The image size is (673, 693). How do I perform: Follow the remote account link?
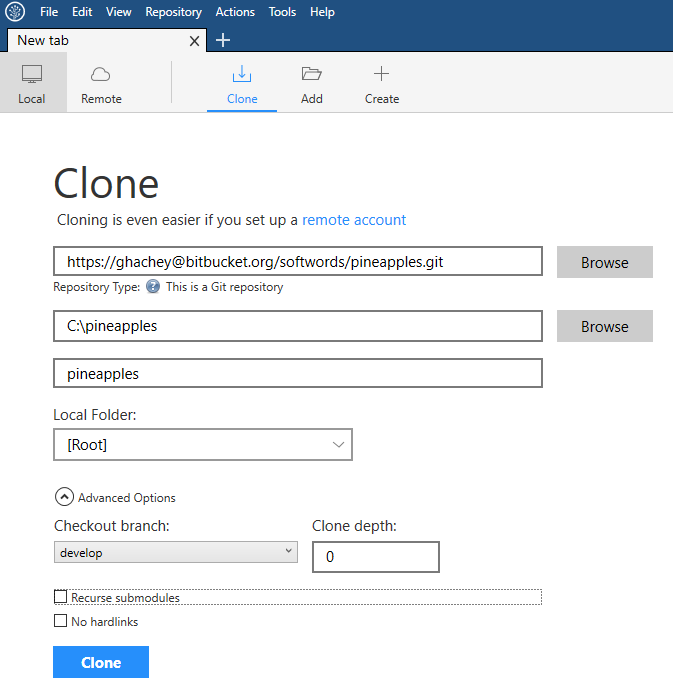354,220
